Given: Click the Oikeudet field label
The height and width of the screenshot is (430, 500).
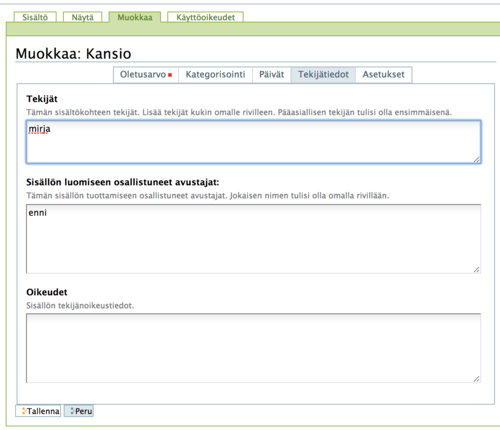Looking at the screenshot, I should [x=47, y=292].
